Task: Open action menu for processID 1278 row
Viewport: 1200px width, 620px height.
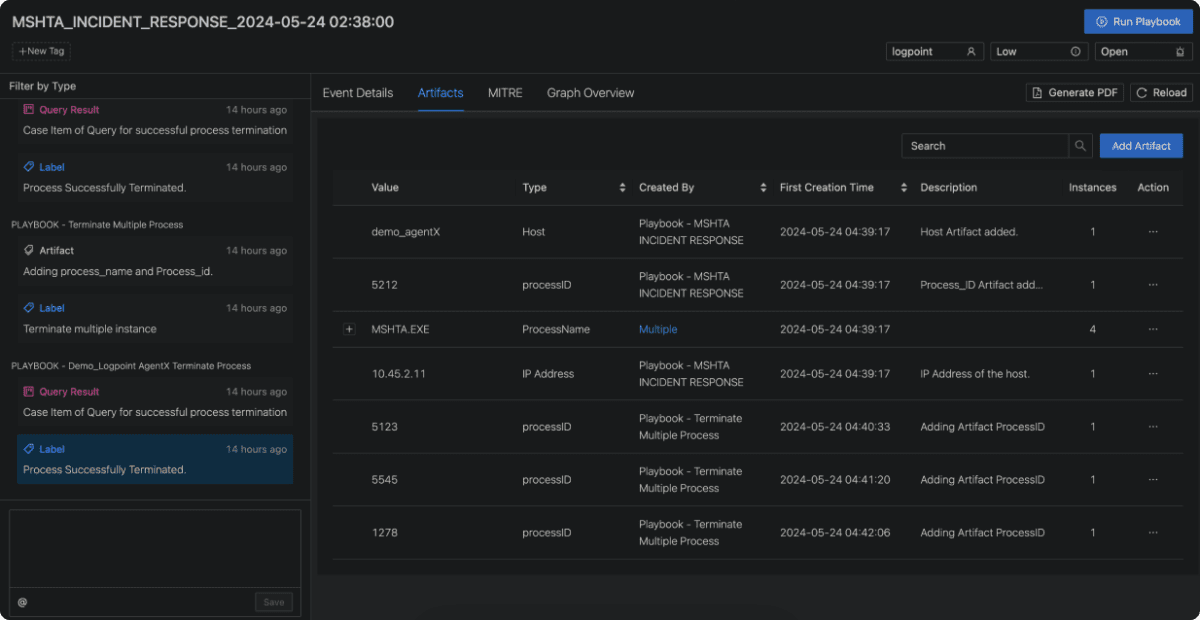Action: point(1153,533)
